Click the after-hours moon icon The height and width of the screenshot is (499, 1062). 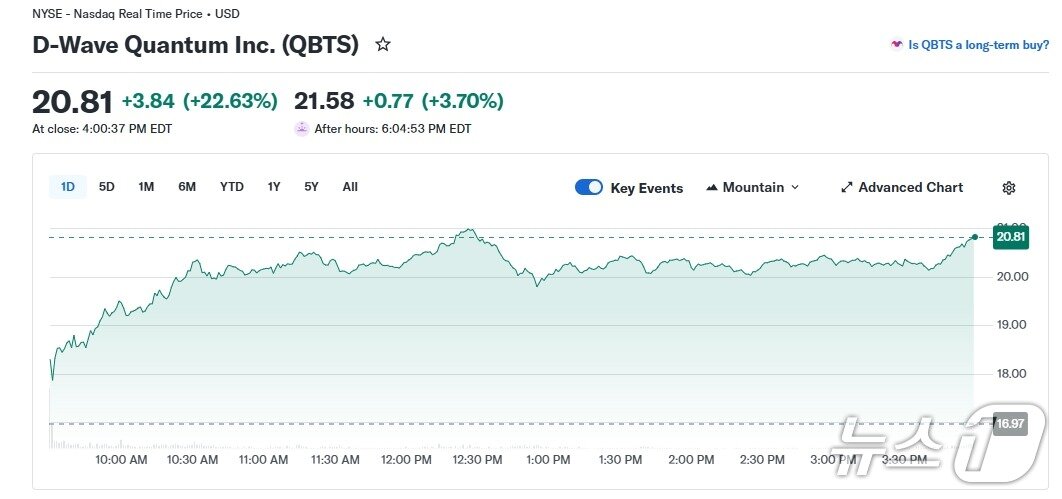click(x=301, y=128)
